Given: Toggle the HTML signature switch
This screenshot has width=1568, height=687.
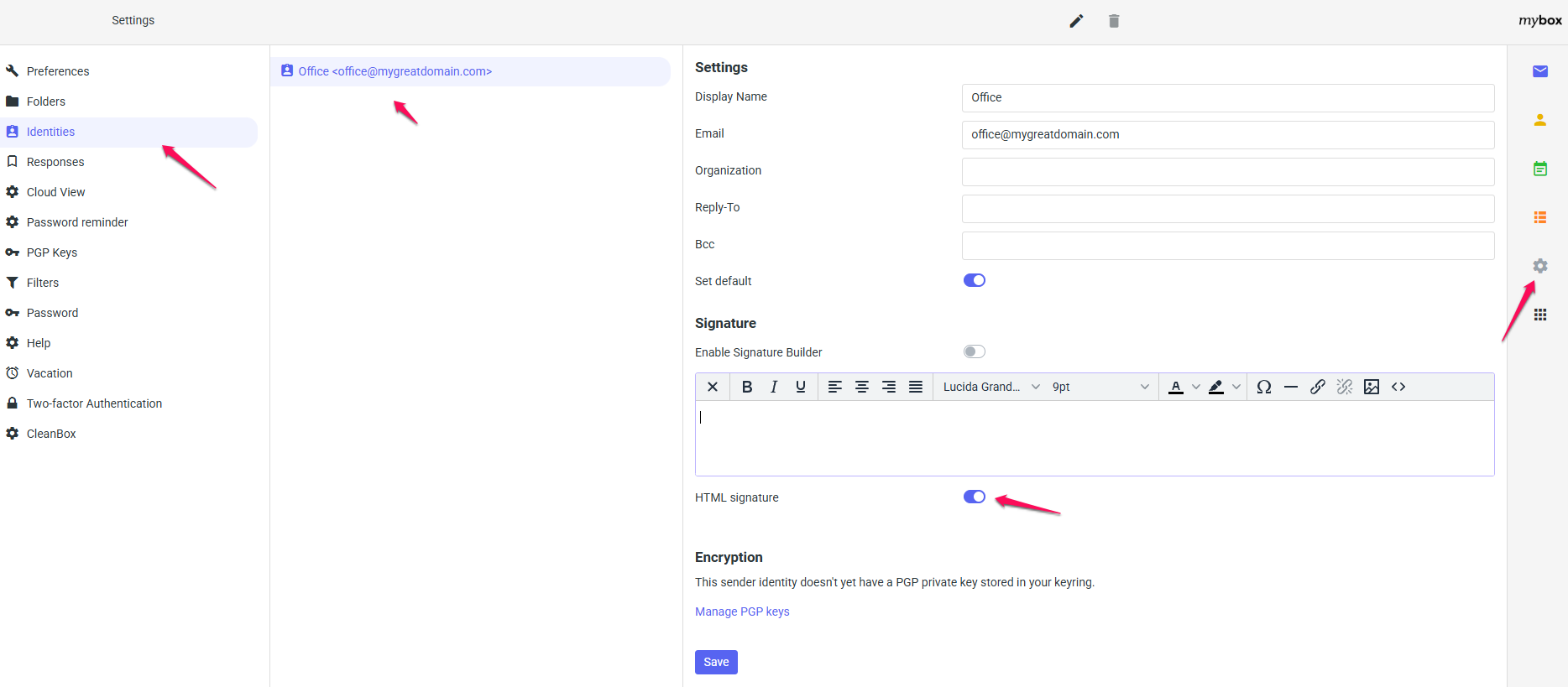Looking at the screenshot, I should pyautogui.click(x=975, y=497).
